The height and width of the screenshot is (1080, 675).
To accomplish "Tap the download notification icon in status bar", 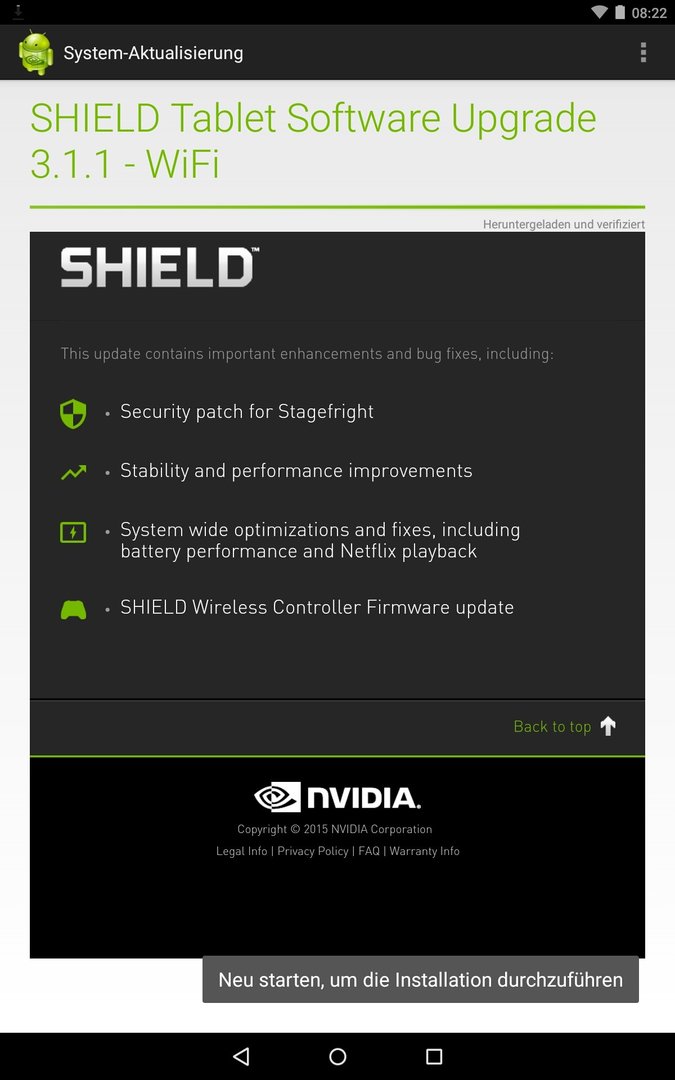I will pyautogui.click(x=19, y=12).
